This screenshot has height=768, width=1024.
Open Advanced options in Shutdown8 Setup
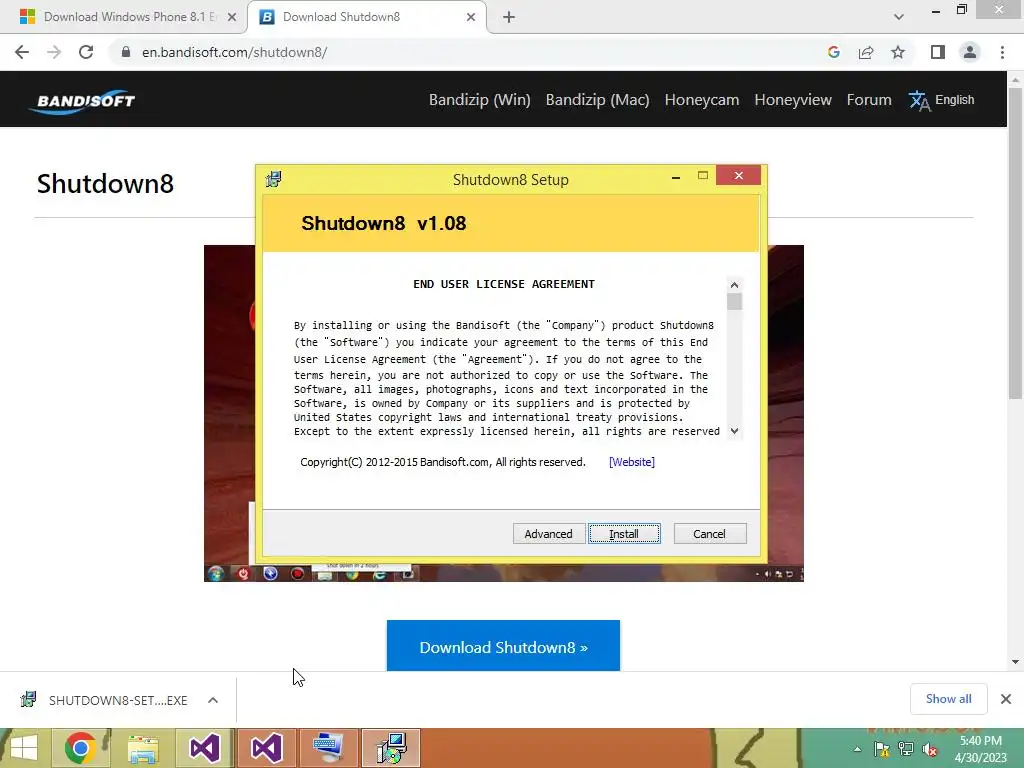point(548,534)
